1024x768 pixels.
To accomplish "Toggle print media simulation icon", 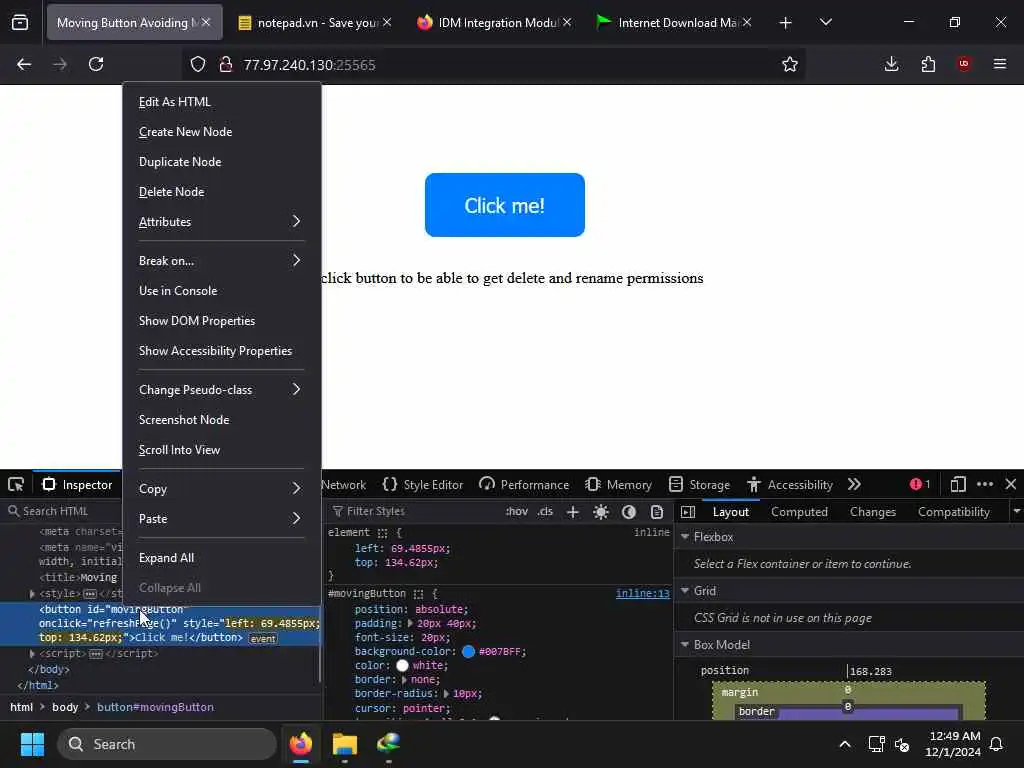I will tap(657, 512).
